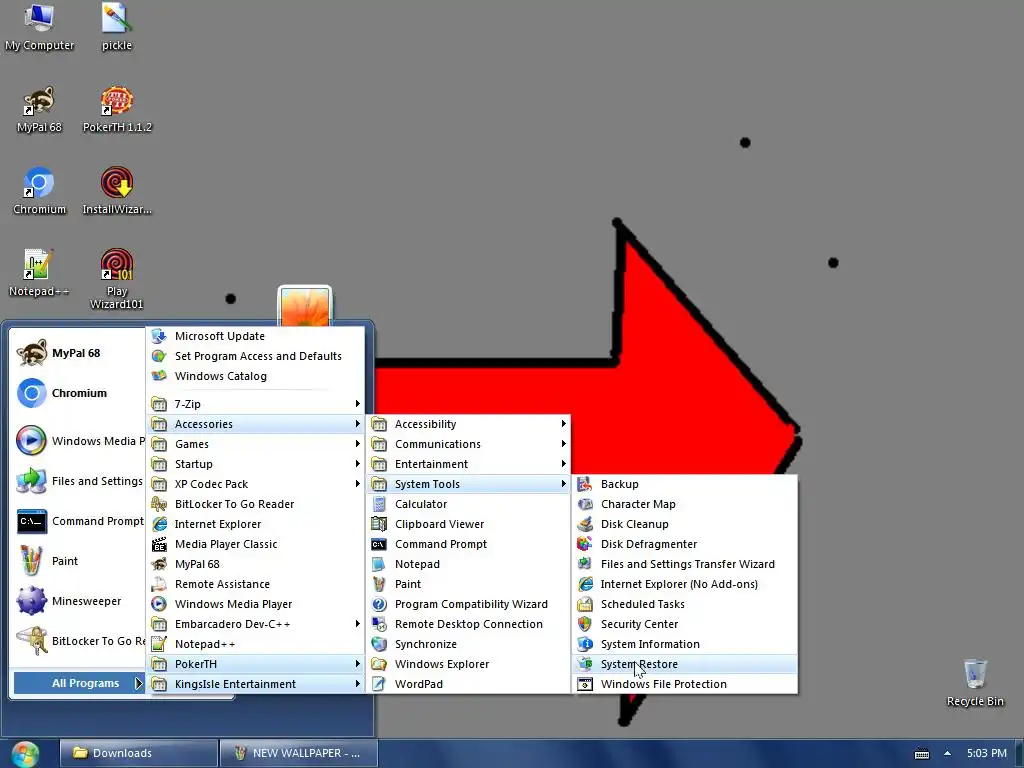Viewport: 1024px width, 768px height.
Task: Open System Information
Action: pyautogui.click(x=684, y=644)
